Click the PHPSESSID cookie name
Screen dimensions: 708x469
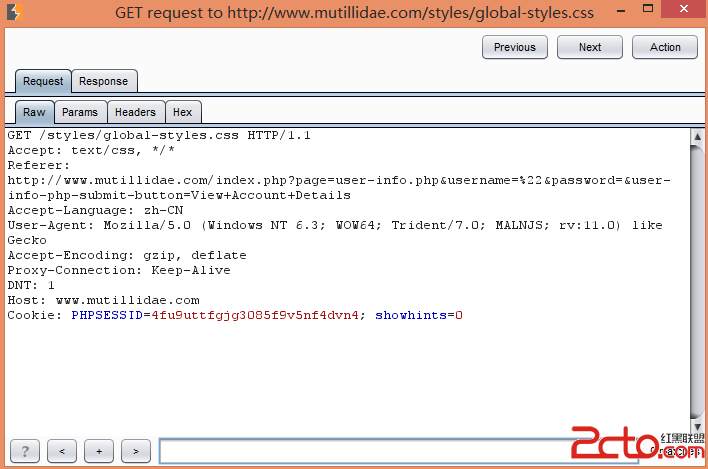(107, 315)
